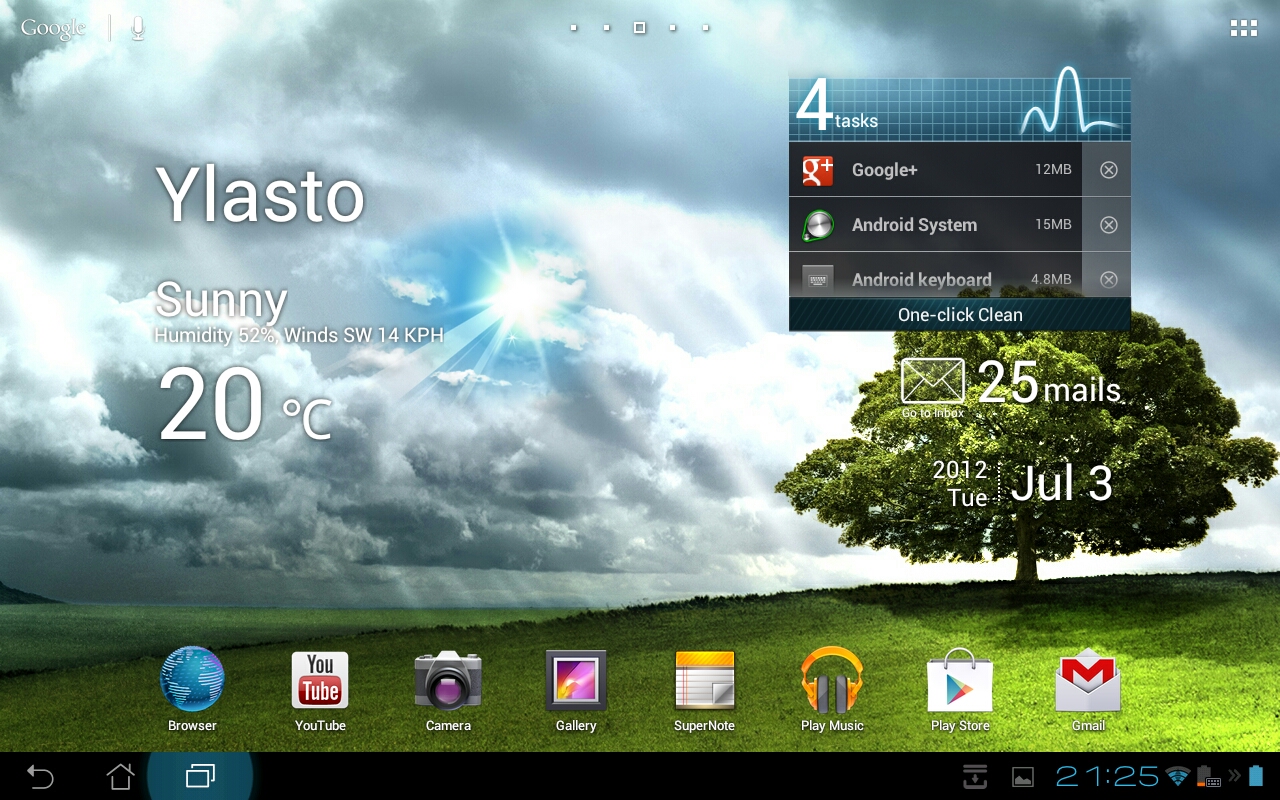The height and width of the screenshot is (800, 1280).
Task: Open the Play Music app
Action: (x=832, y=689)
